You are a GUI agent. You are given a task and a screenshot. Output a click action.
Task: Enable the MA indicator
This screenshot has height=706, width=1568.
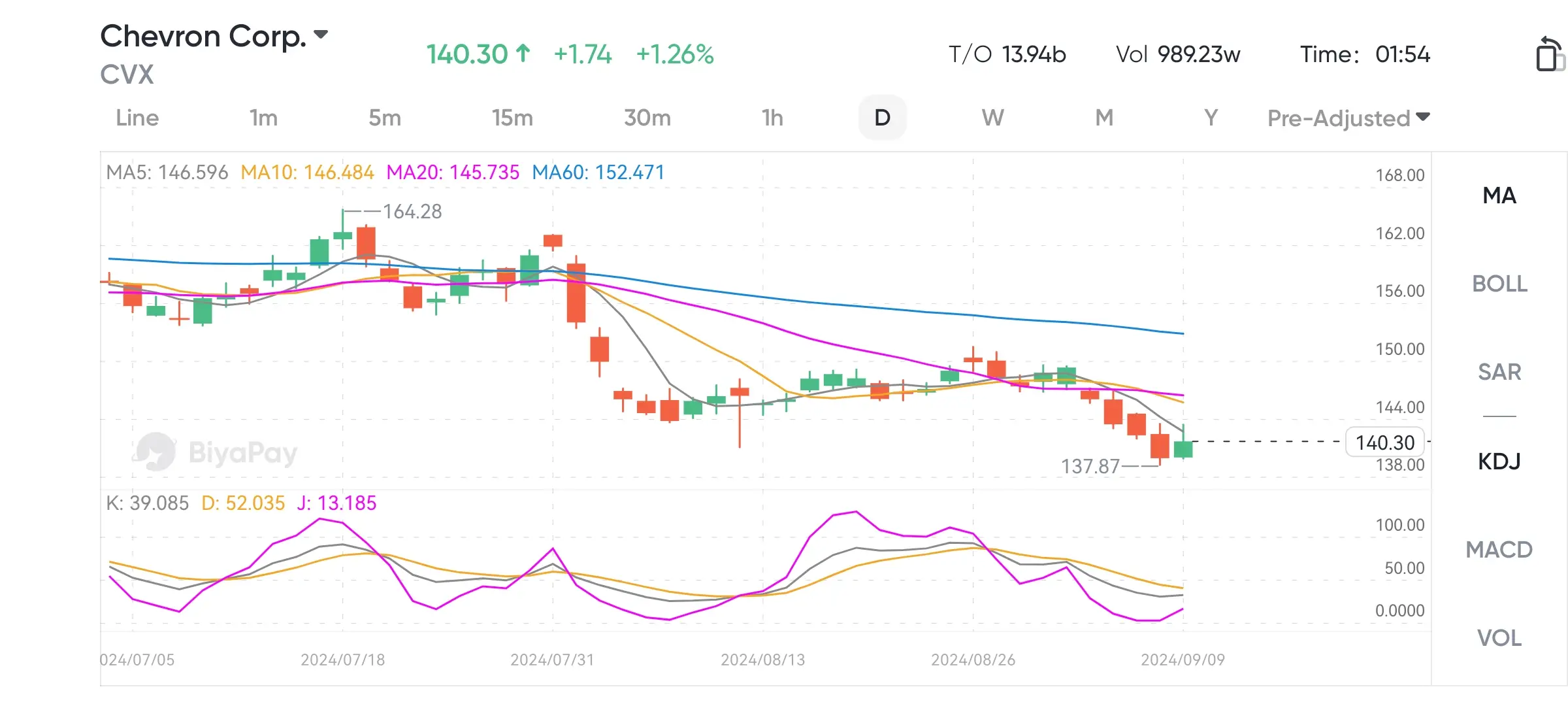(x=1499, y=195)
